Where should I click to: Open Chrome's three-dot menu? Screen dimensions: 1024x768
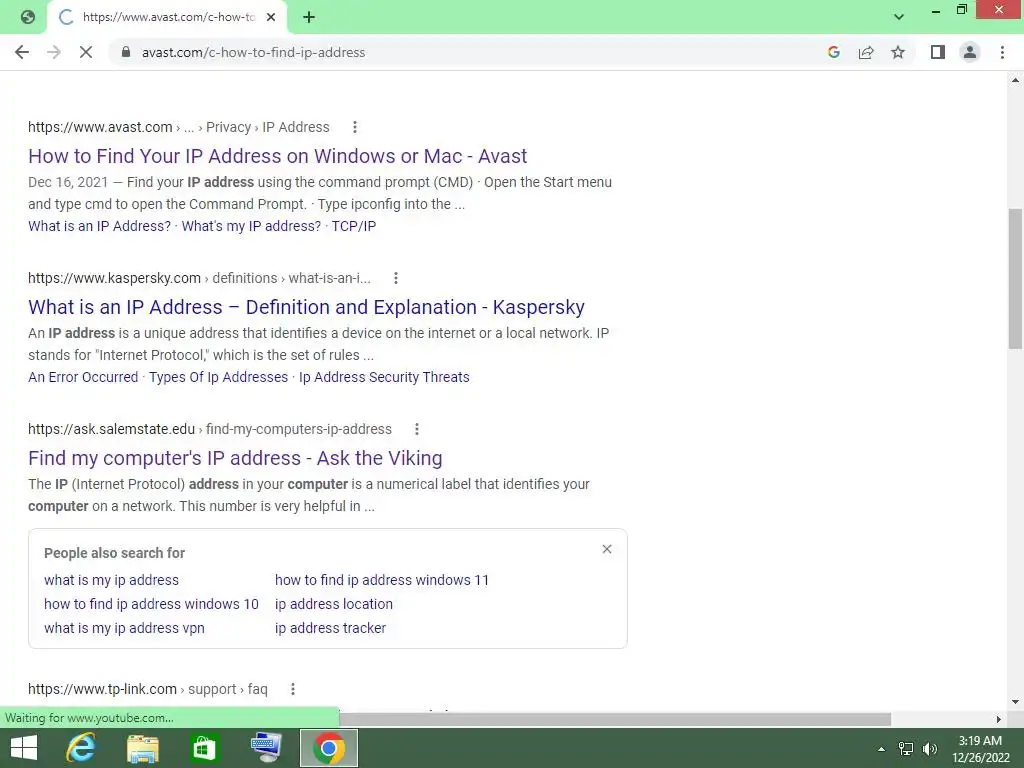point(1002,52)
